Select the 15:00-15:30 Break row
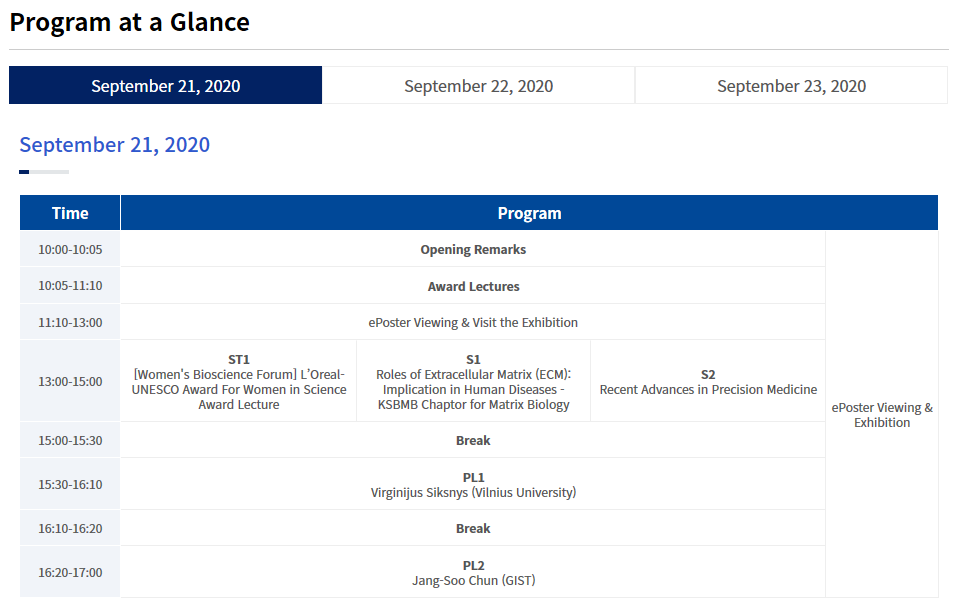Image resolution: width=960 pixels, height=607 pixels. tap(472, 441)
